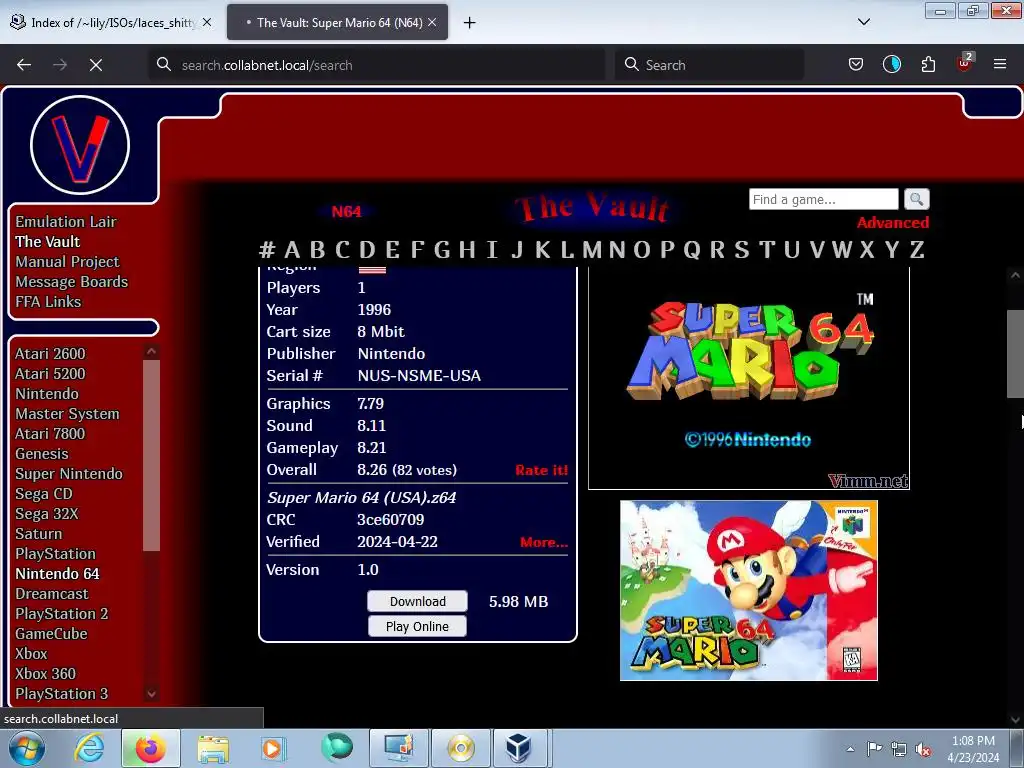Click the green globe taskbar icon
The height and width of the screenshot is (768, 1024).
tap(337, 748)
